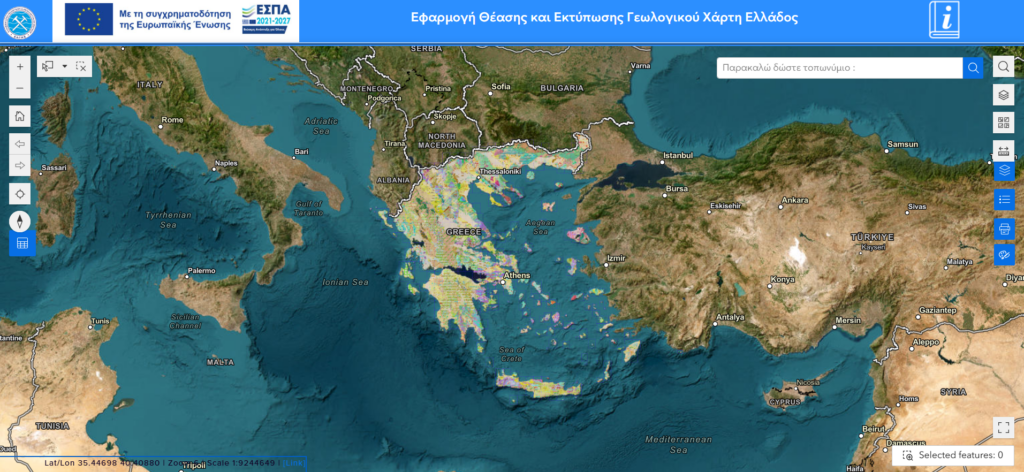The height and width of the screenshot is (472, 1024).
Task: Open the gray search widget icon
Action: [x=1004, y=66]
